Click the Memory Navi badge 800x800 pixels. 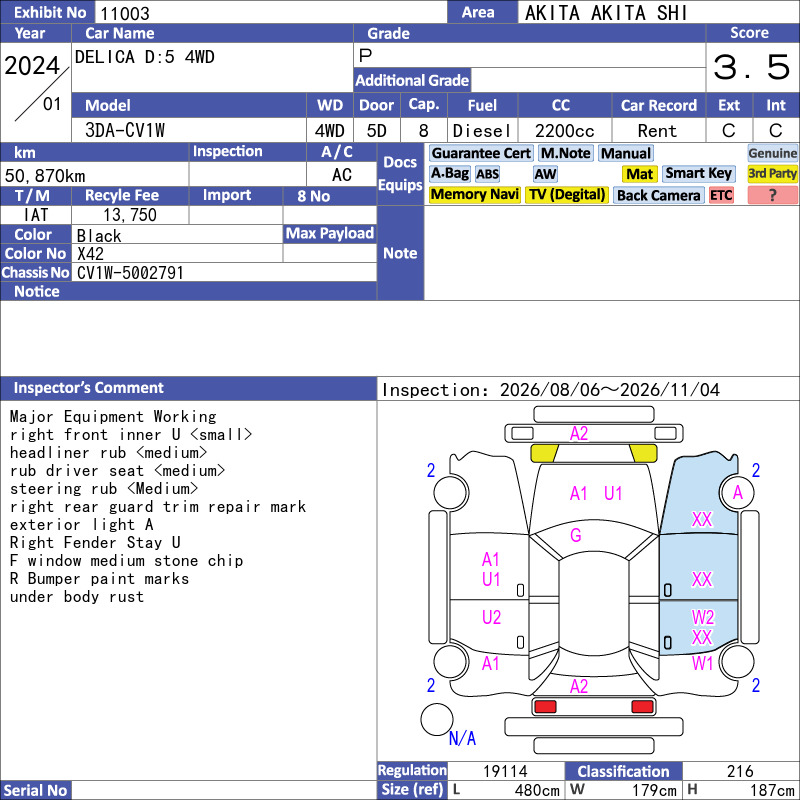[x=474, y=194]
